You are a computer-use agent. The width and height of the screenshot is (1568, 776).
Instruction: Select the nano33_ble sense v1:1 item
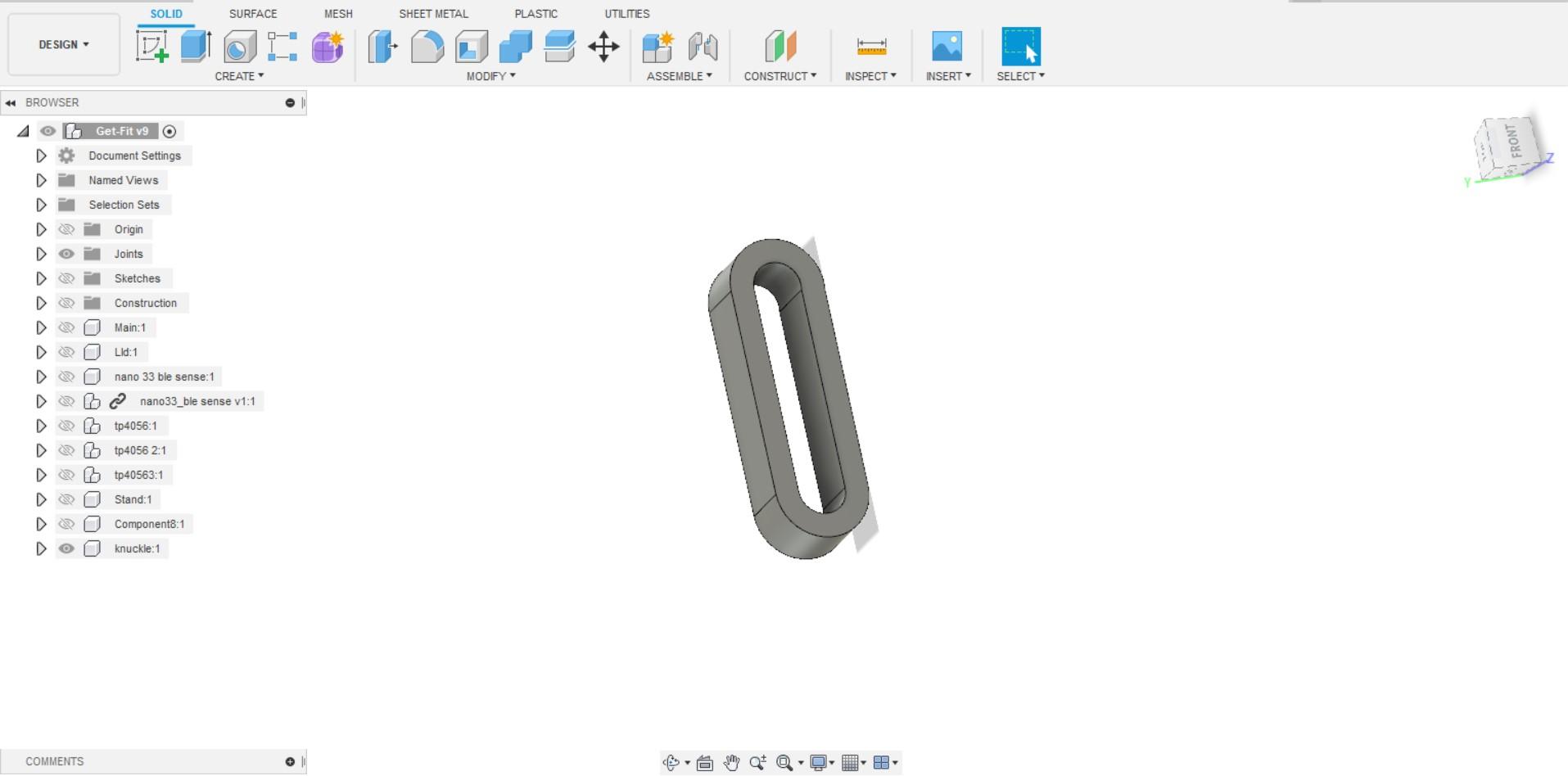tap(197, 401)
